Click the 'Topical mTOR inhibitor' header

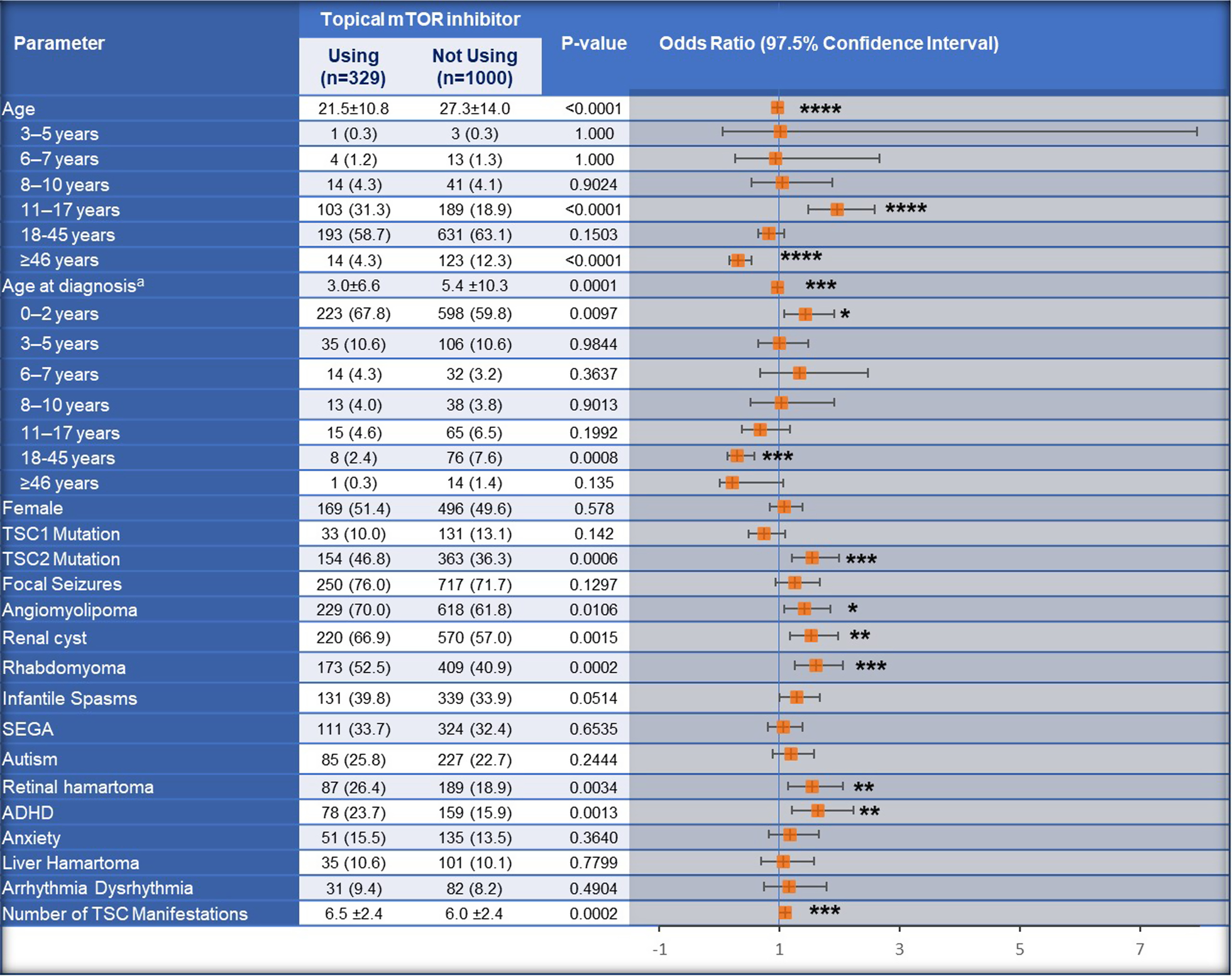click(x=420, y=19)
